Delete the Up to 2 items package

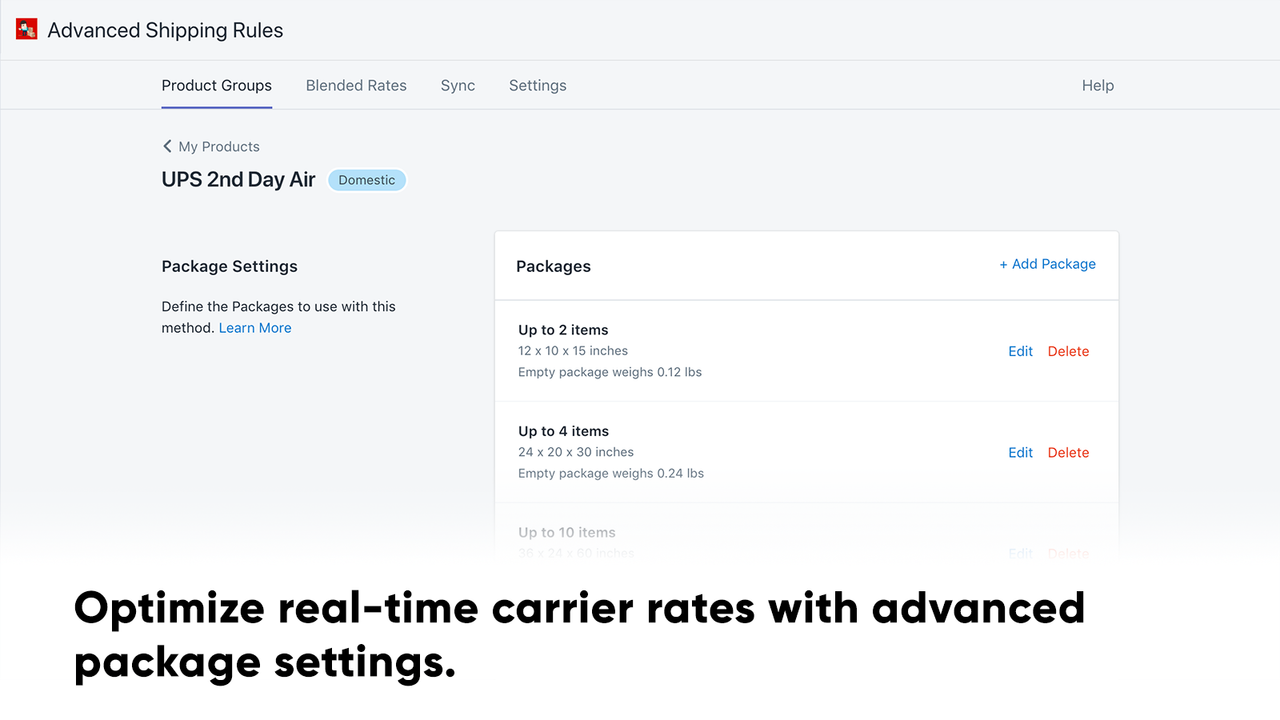1067,351
